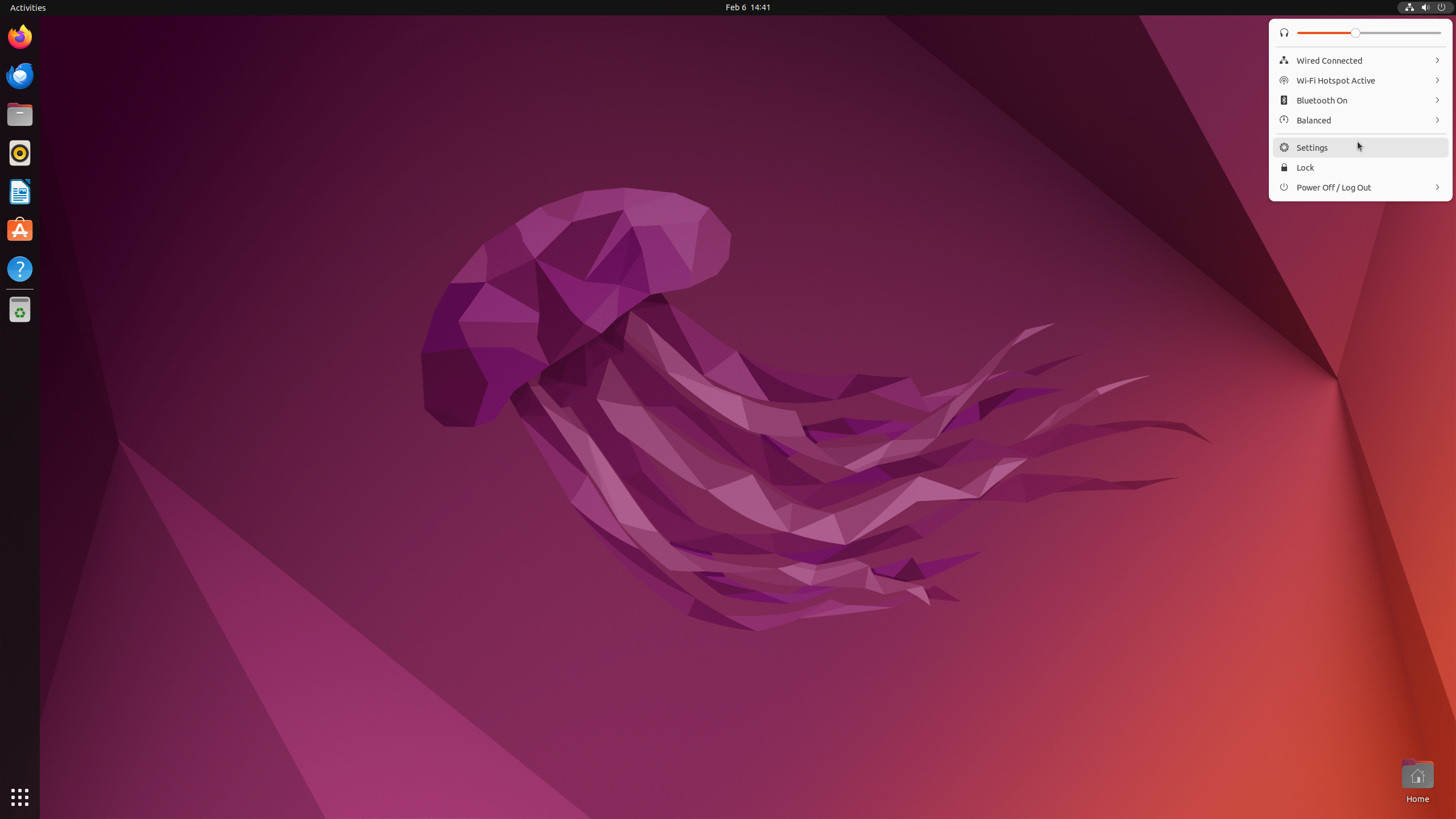Launch Rhythmbox music player

20,153
